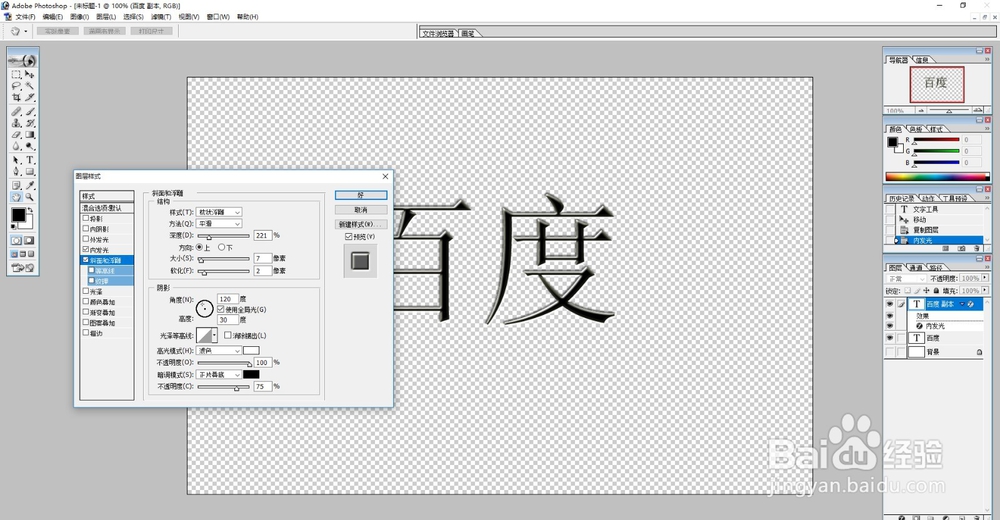This screenshot has width=1000, height=520.
Task: Open the 暗调模式(S) dropdown
Action: 219,375
